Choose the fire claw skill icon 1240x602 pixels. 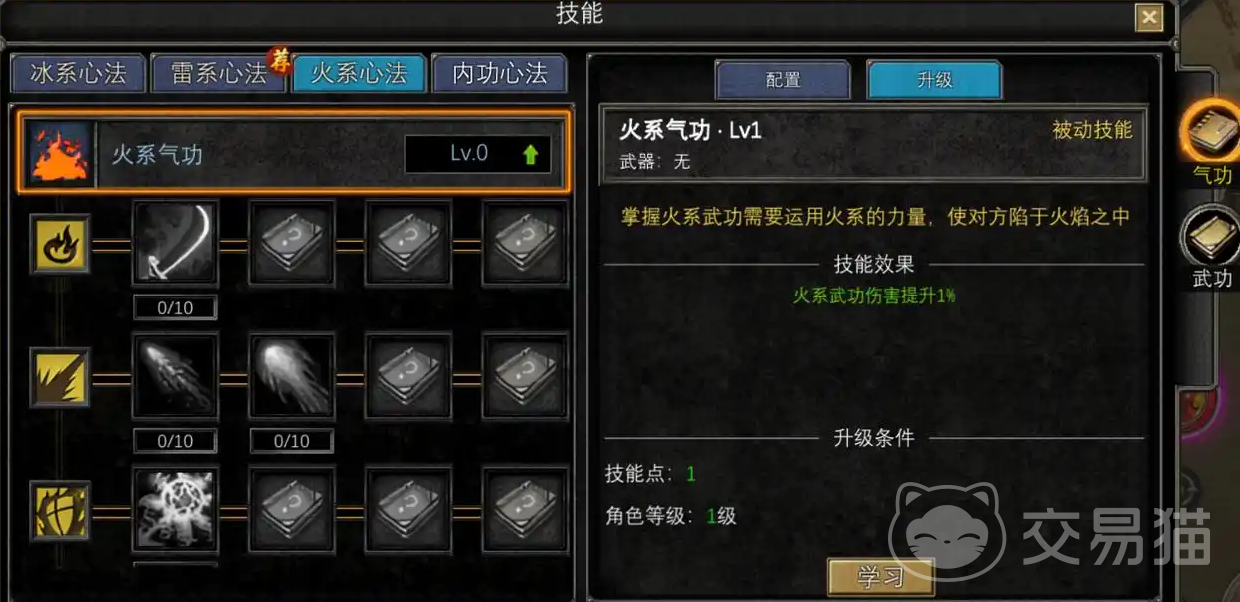(x=175, y=376)
